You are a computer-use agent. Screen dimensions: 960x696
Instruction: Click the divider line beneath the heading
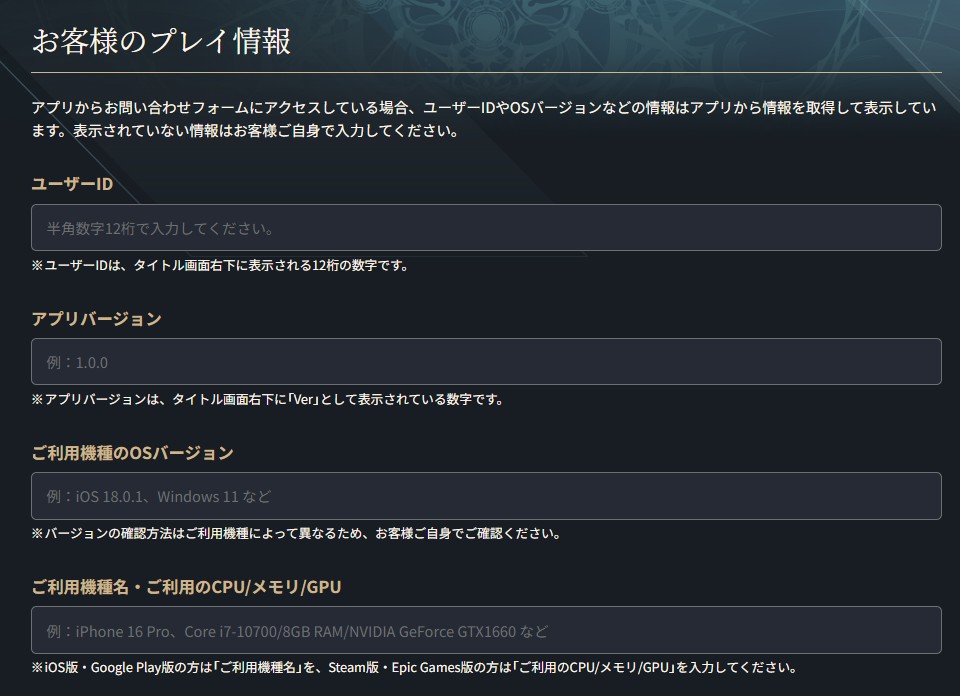[486, 72]
